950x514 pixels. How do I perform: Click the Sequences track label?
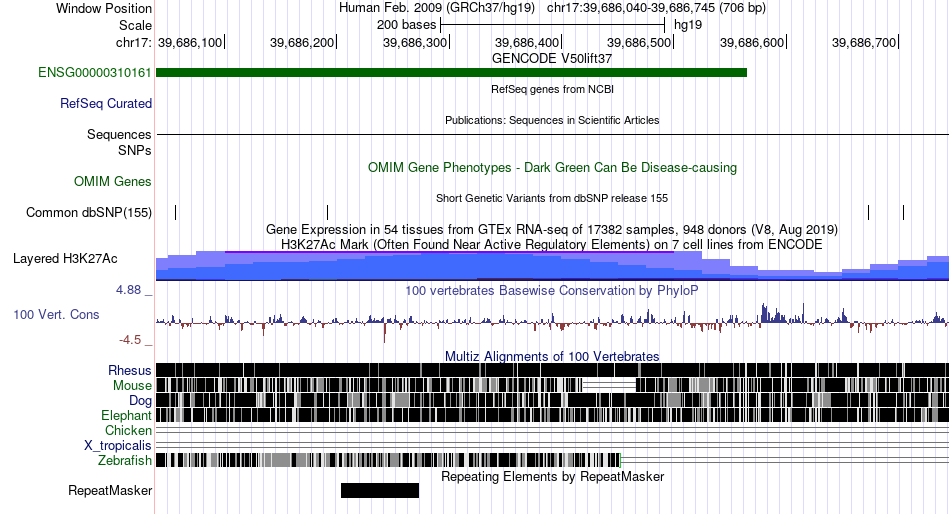click(x=119, y=135)
